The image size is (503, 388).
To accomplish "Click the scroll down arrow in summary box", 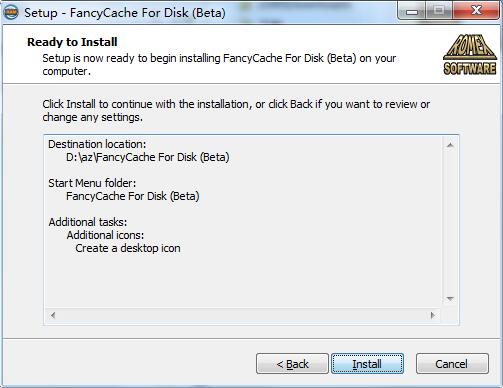I will [x=450, y=299].
